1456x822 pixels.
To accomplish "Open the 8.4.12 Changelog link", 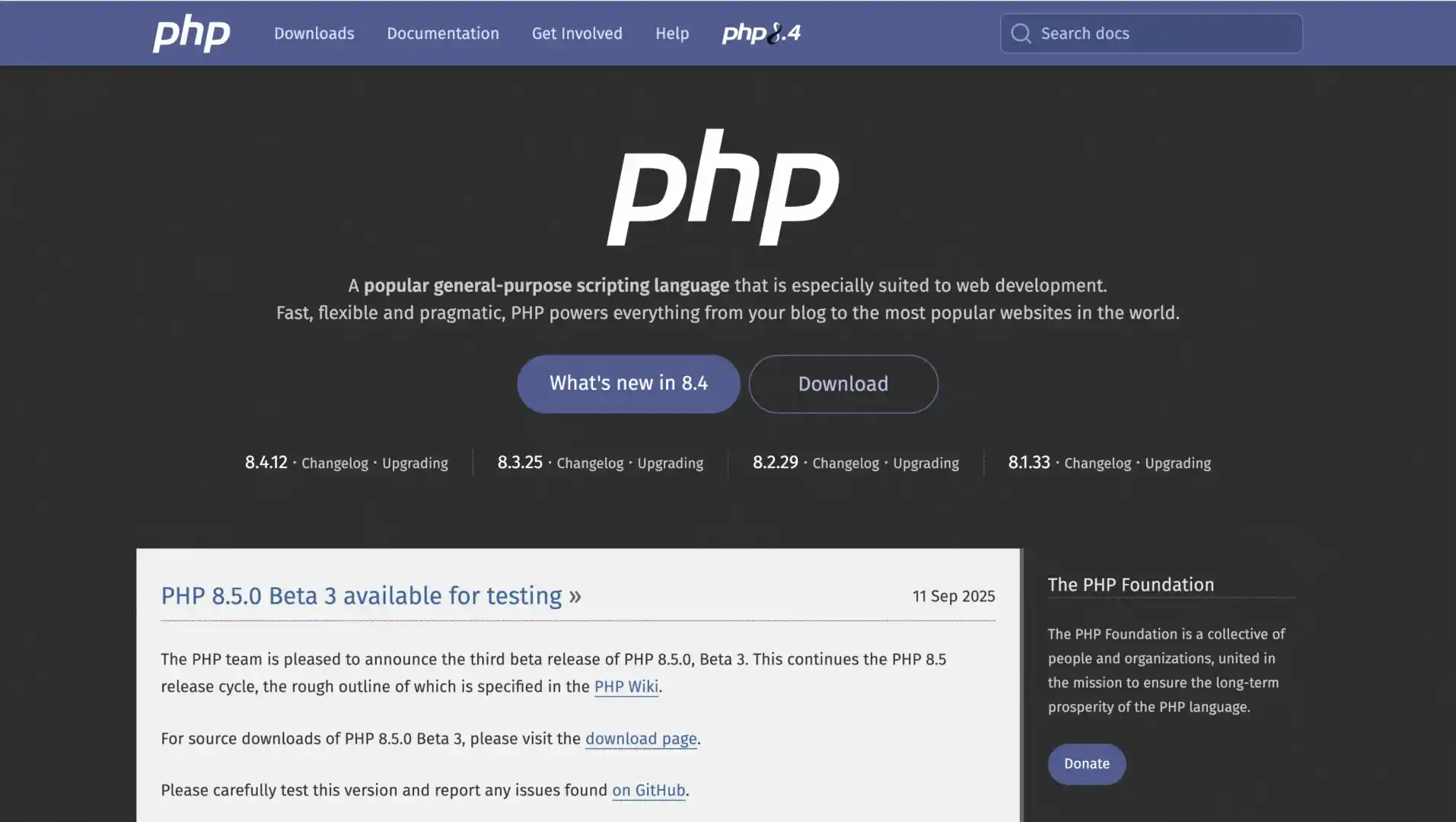I will (x=335, y=464).
